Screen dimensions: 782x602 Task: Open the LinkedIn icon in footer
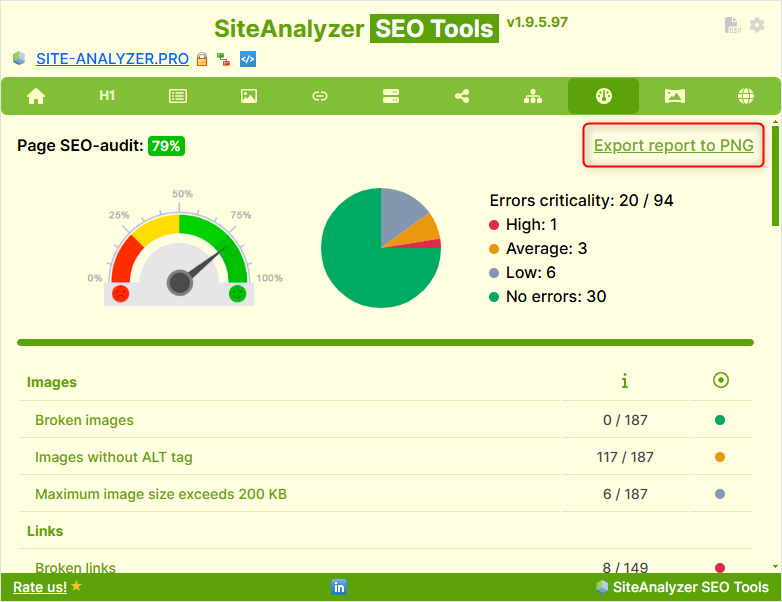[x=339, y=587]
